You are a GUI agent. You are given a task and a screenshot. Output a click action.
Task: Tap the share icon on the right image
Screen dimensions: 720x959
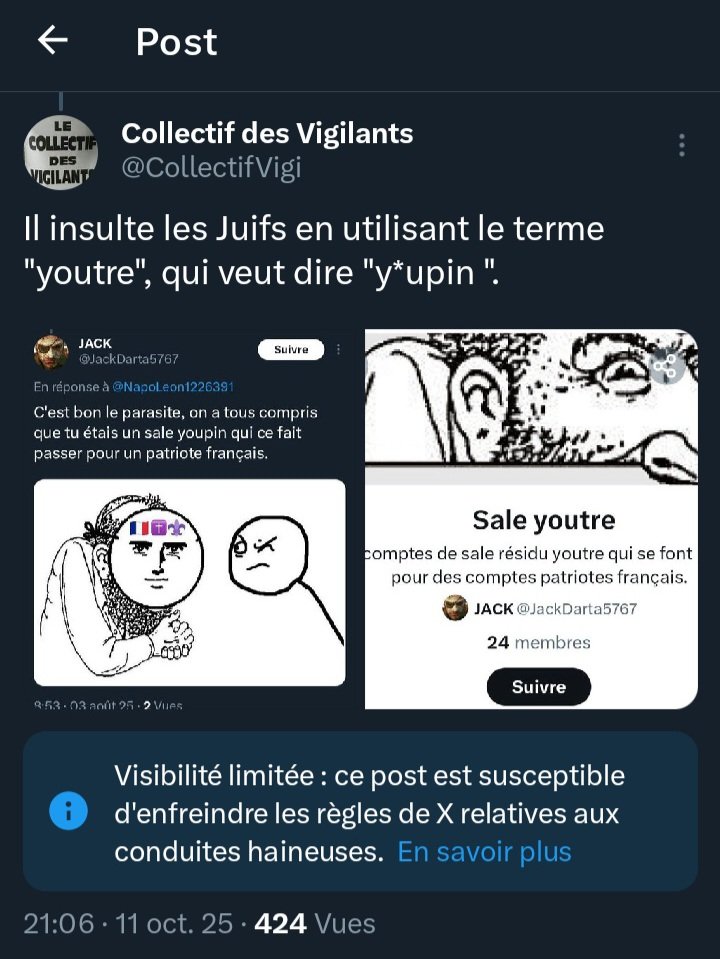pyautogui.click(x=664, y=367)
